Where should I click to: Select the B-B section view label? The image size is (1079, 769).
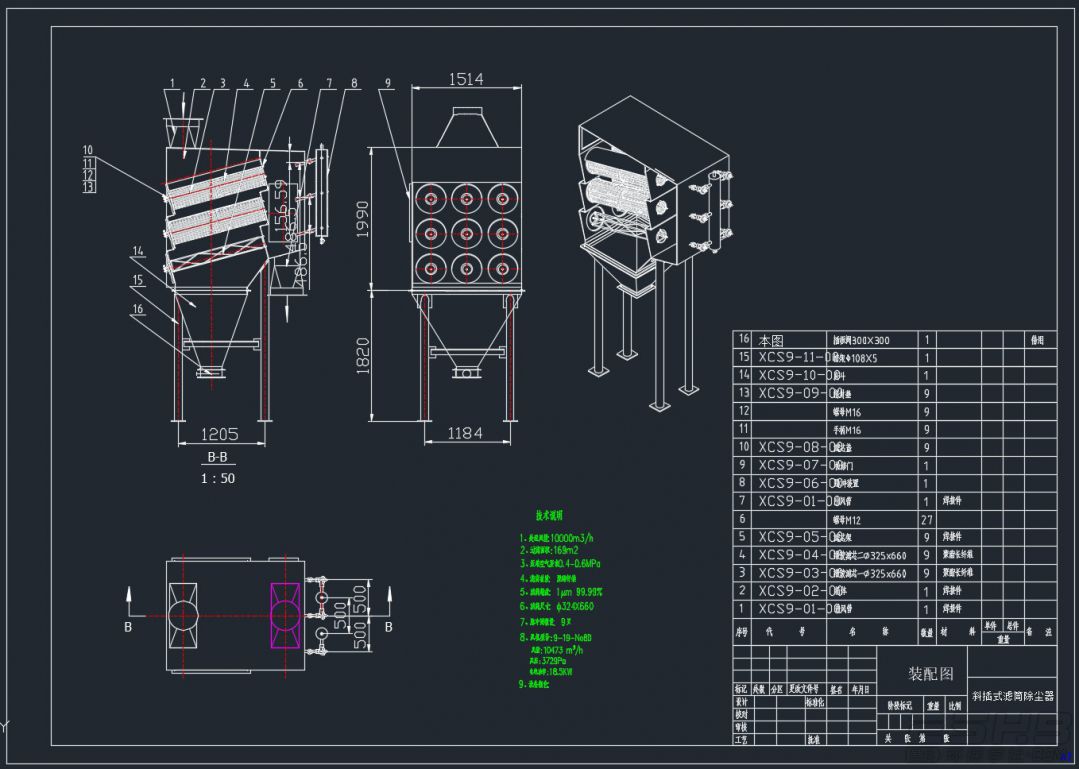[x=217, y=457]
